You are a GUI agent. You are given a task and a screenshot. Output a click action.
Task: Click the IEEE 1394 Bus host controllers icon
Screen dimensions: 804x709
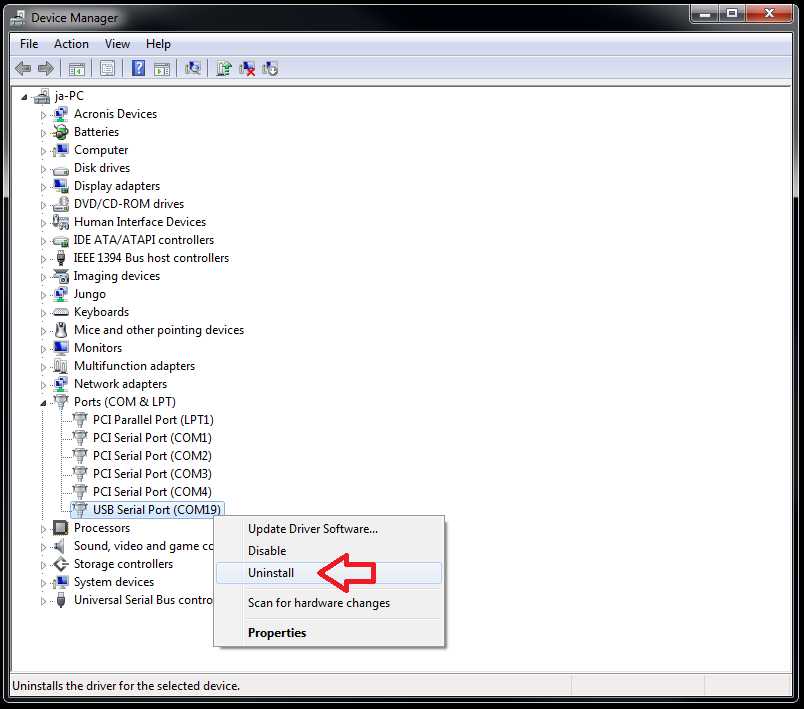pos(61,257)
